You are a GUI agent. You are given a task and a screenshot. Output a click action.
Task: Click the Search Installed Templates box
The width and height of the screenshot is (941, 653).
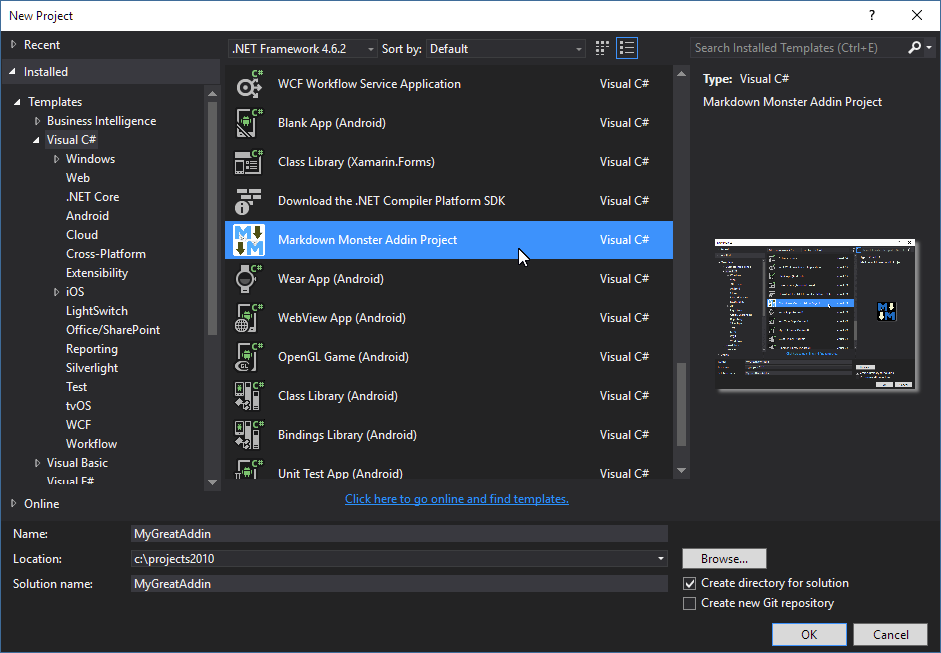[798, 47]
